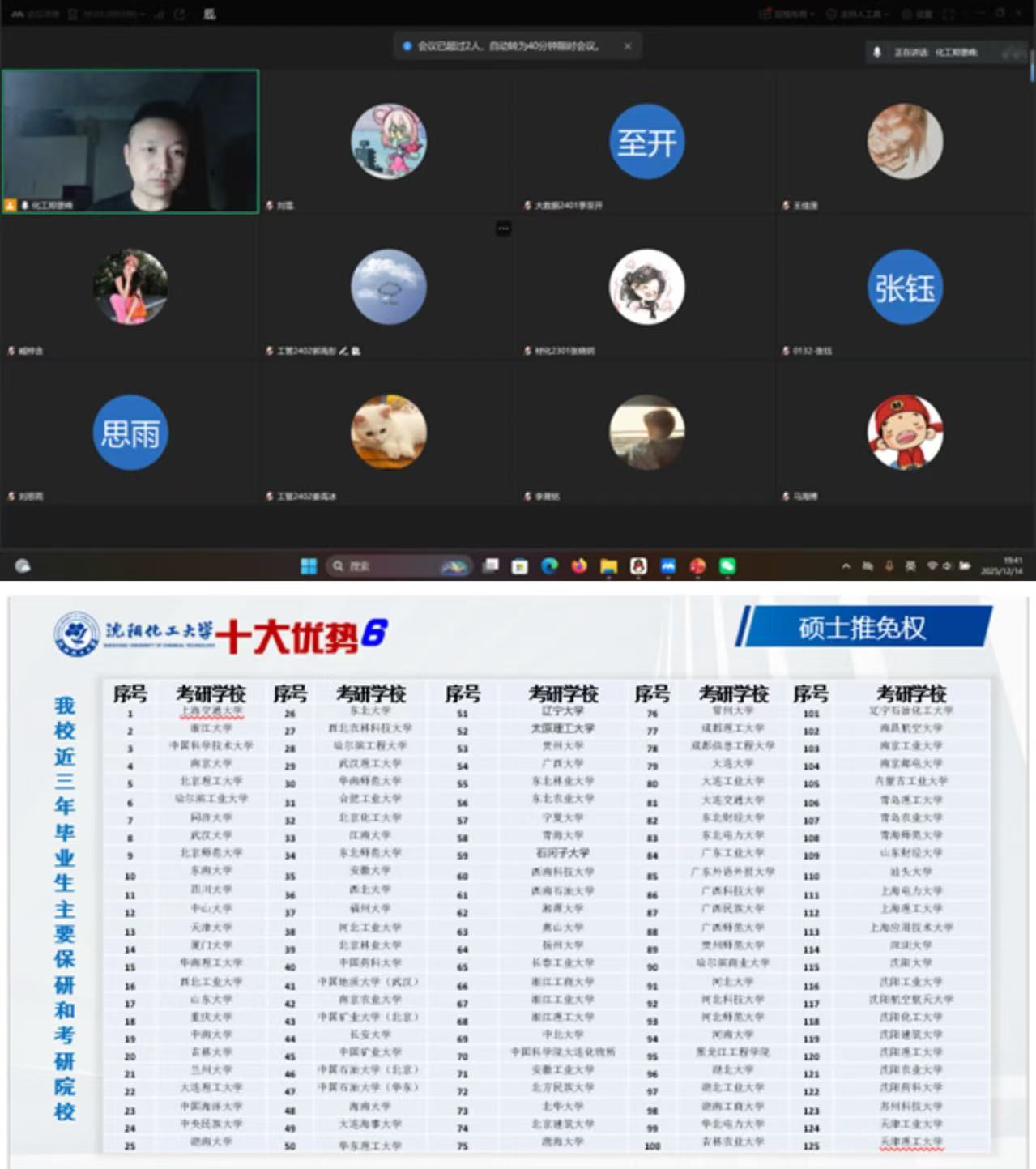This screenshot has height=1169, width=1036.
Task: Open WeChat from the taskbar
Action: pyautogui.click(x=727, y=566)
